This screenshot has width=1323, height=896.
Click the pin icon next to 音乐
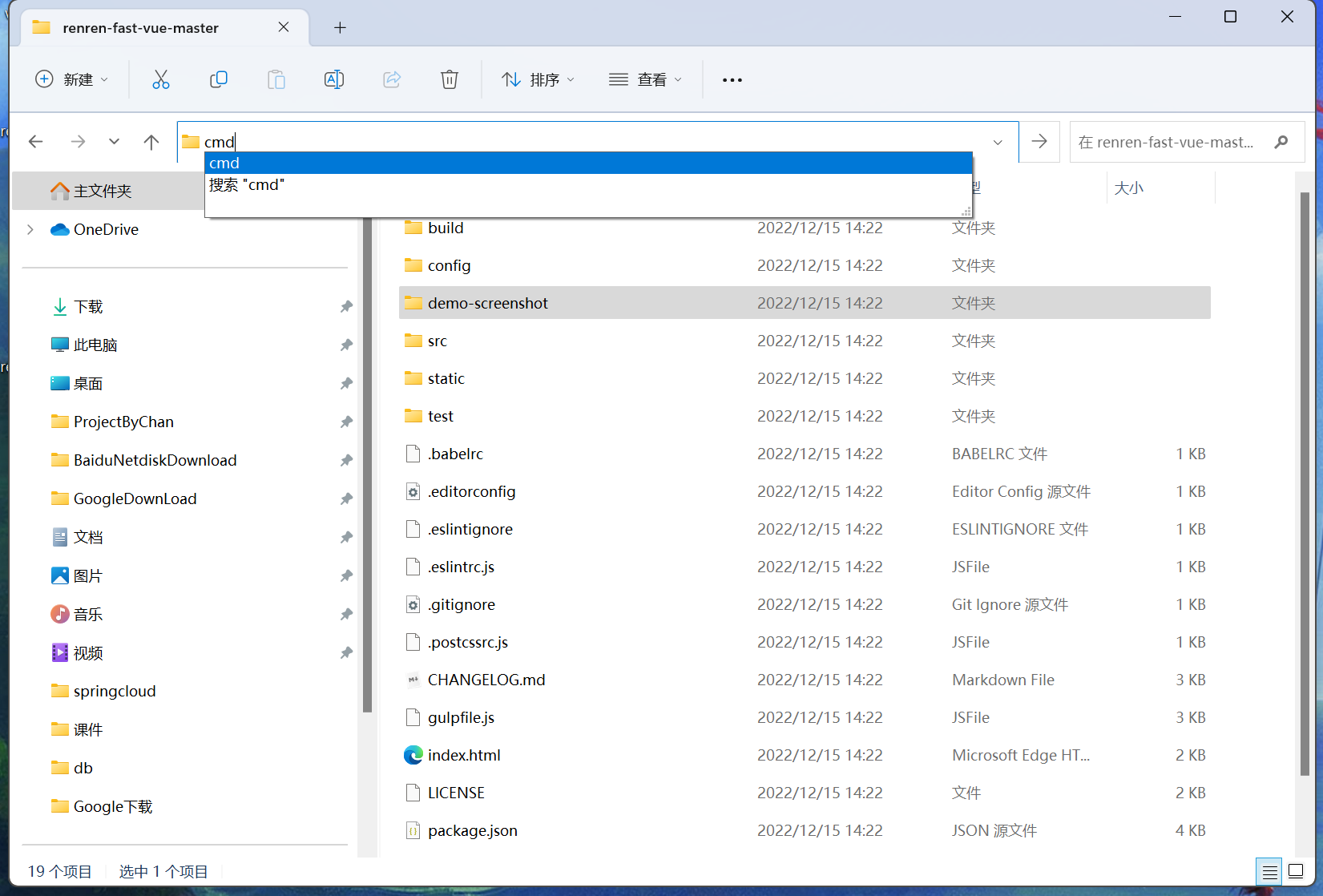click(x=346, y=614)
